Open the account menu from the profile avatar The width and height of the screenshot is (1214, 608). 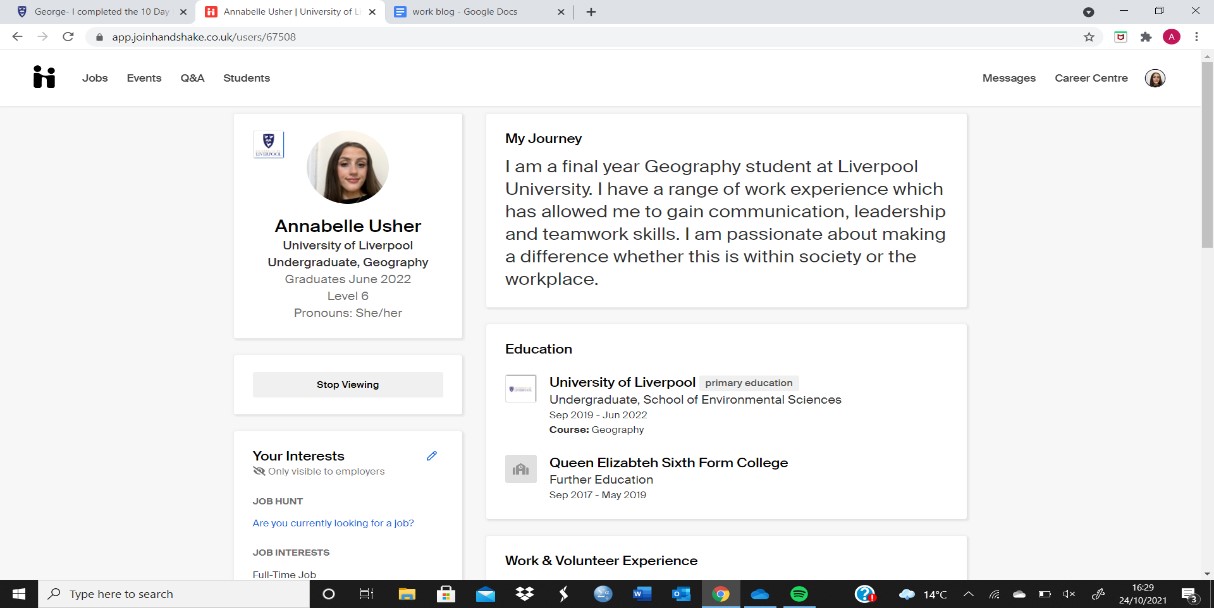(x=1155, y=78)
